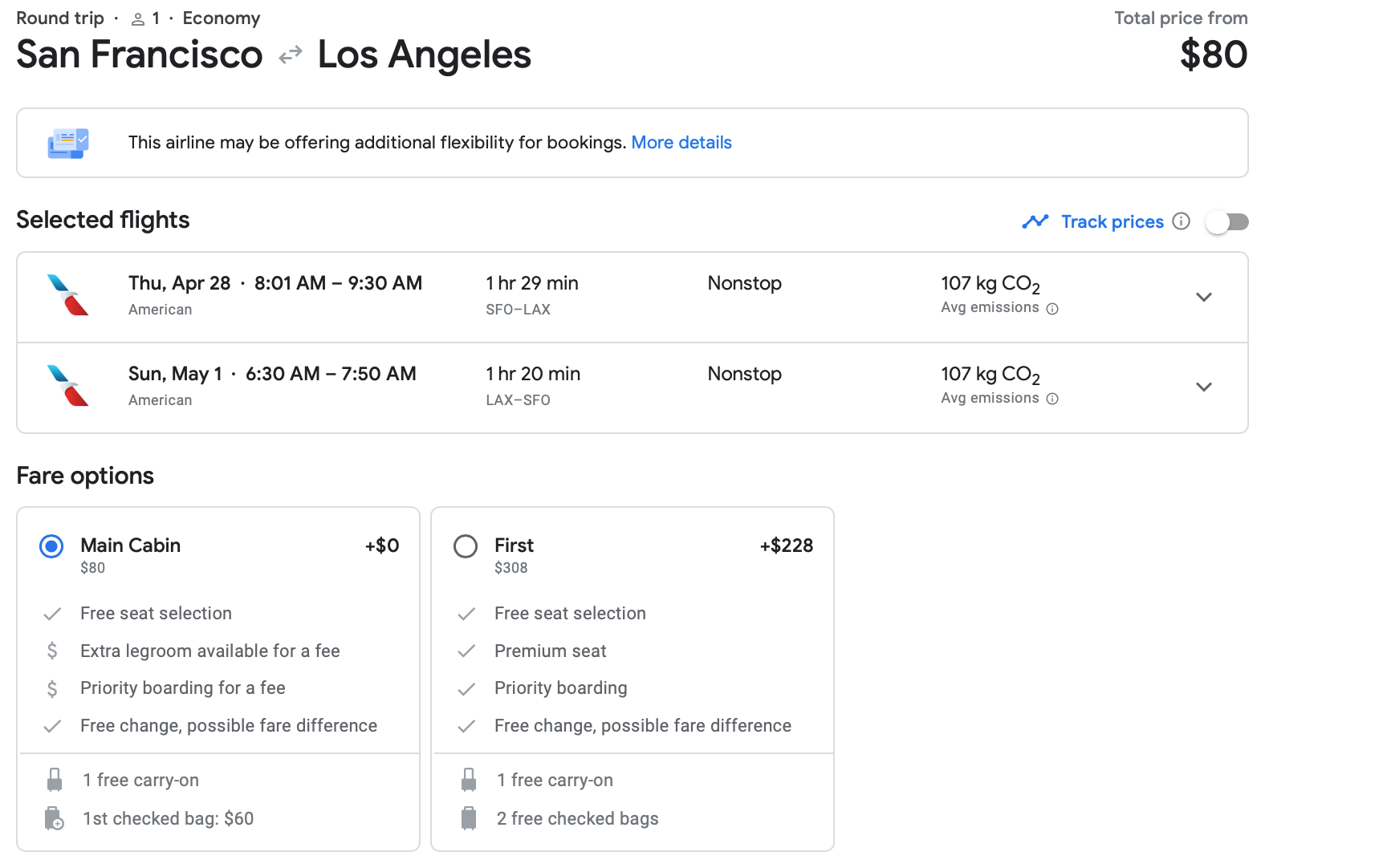1379x868 pixels.
Task: Click the Main Cabin checked bag icon
Action: click(54, 818)
